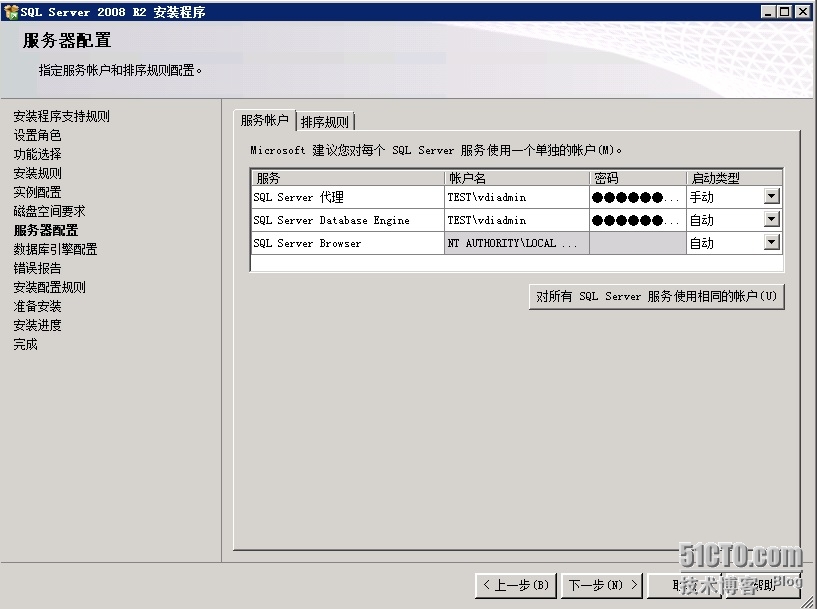Switch to the 排序规则 tab
The height and width of the screenshot is (609, 817).
coord(325,122)
